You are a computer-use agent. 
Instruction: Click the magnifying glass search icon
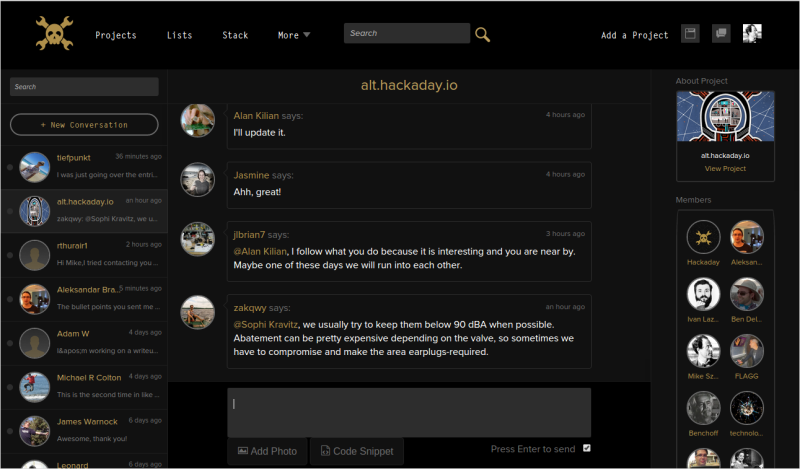(x=483, y=34)
